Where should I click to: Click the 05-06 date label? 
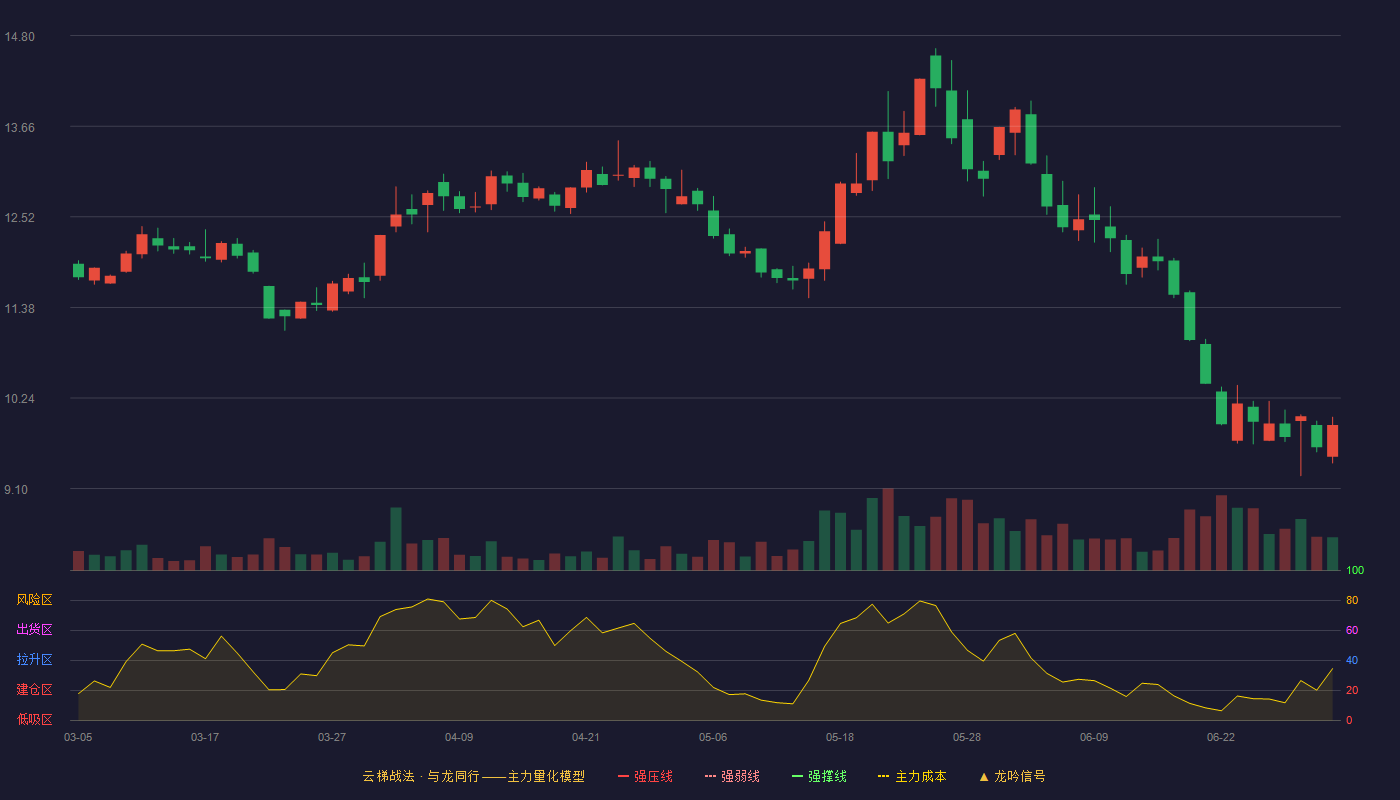pyautogui.click(x=713, y=737)
